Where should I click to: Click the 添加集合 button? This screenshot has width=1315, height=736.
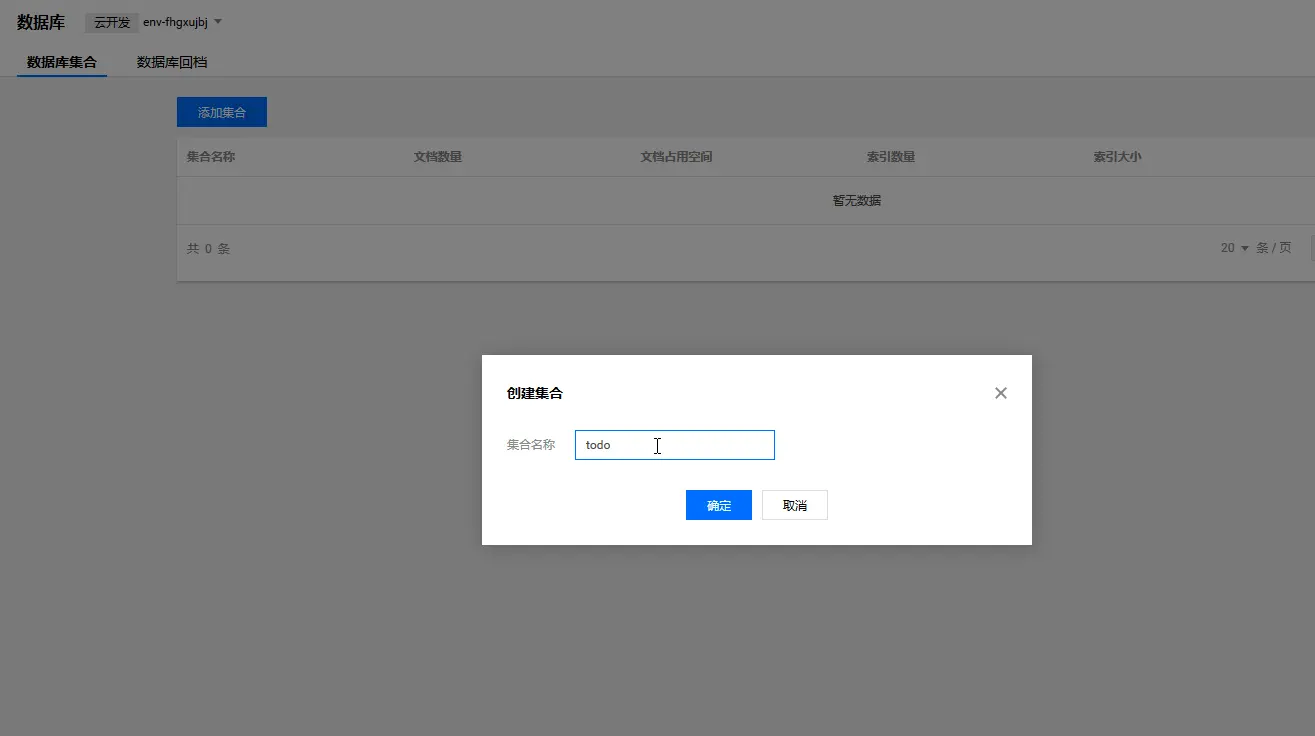point(222,112)
